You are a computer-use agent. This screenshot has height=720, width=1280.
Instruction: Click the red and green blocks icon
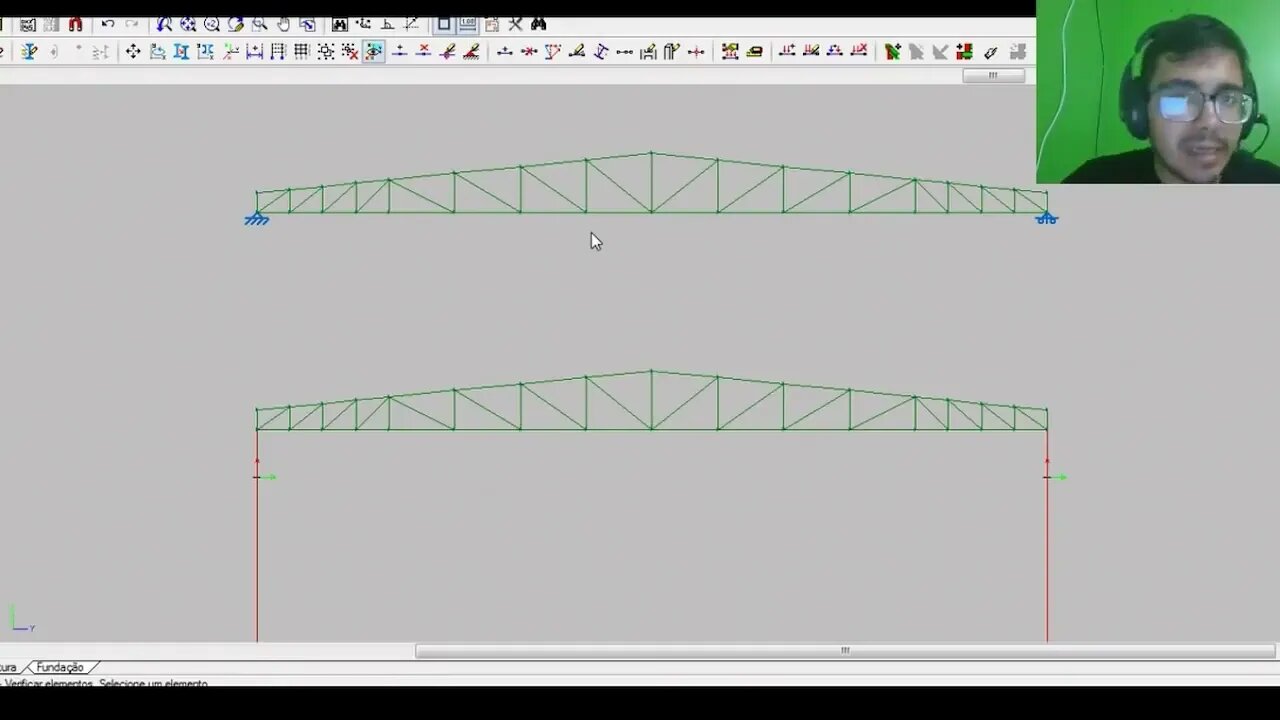point(964,51)
